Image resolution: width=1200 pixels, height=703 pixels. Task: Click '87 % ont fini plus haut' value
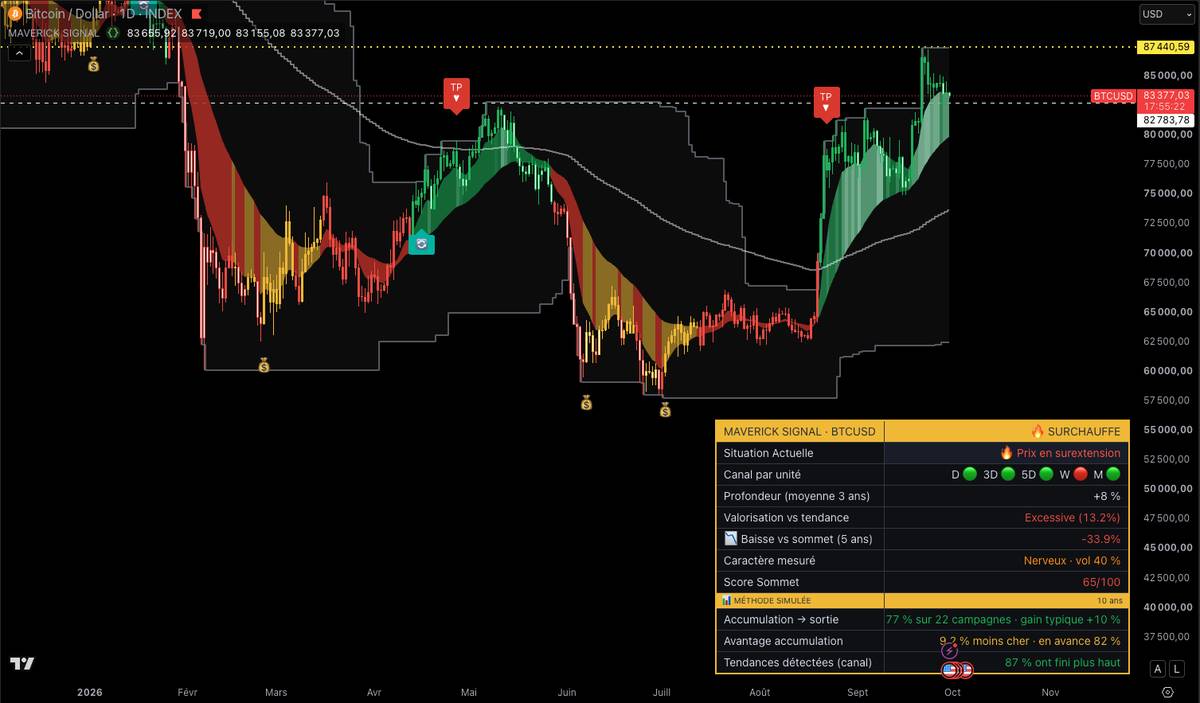[x=1062, y=662]
